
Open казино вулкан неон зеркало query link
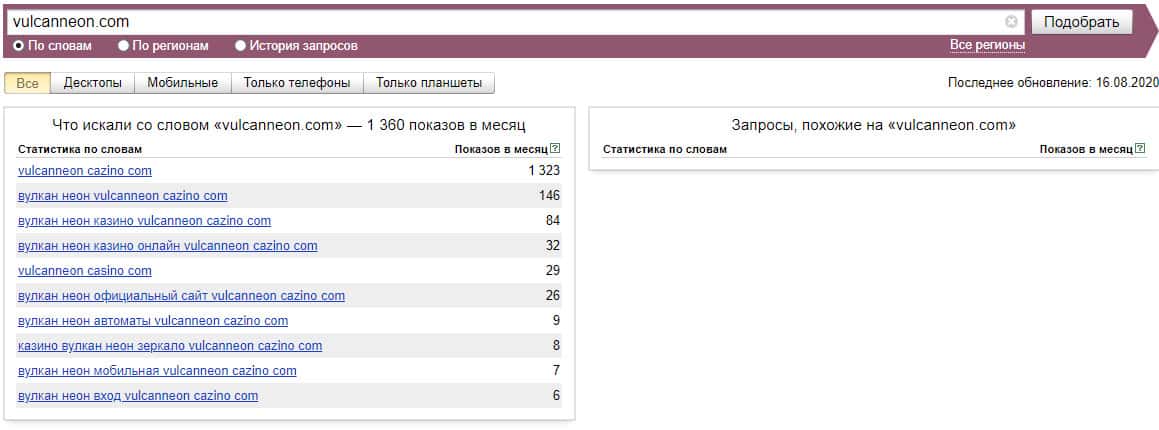(x=170, y=346)
